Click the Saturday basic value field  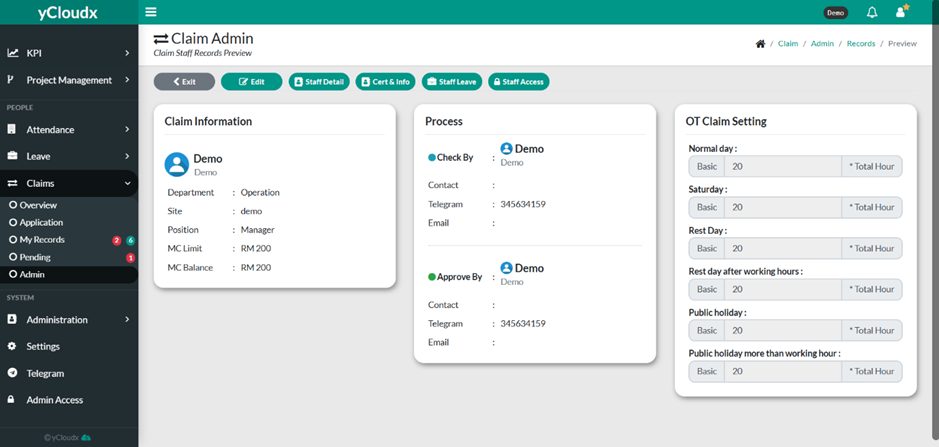coord(783,207)
